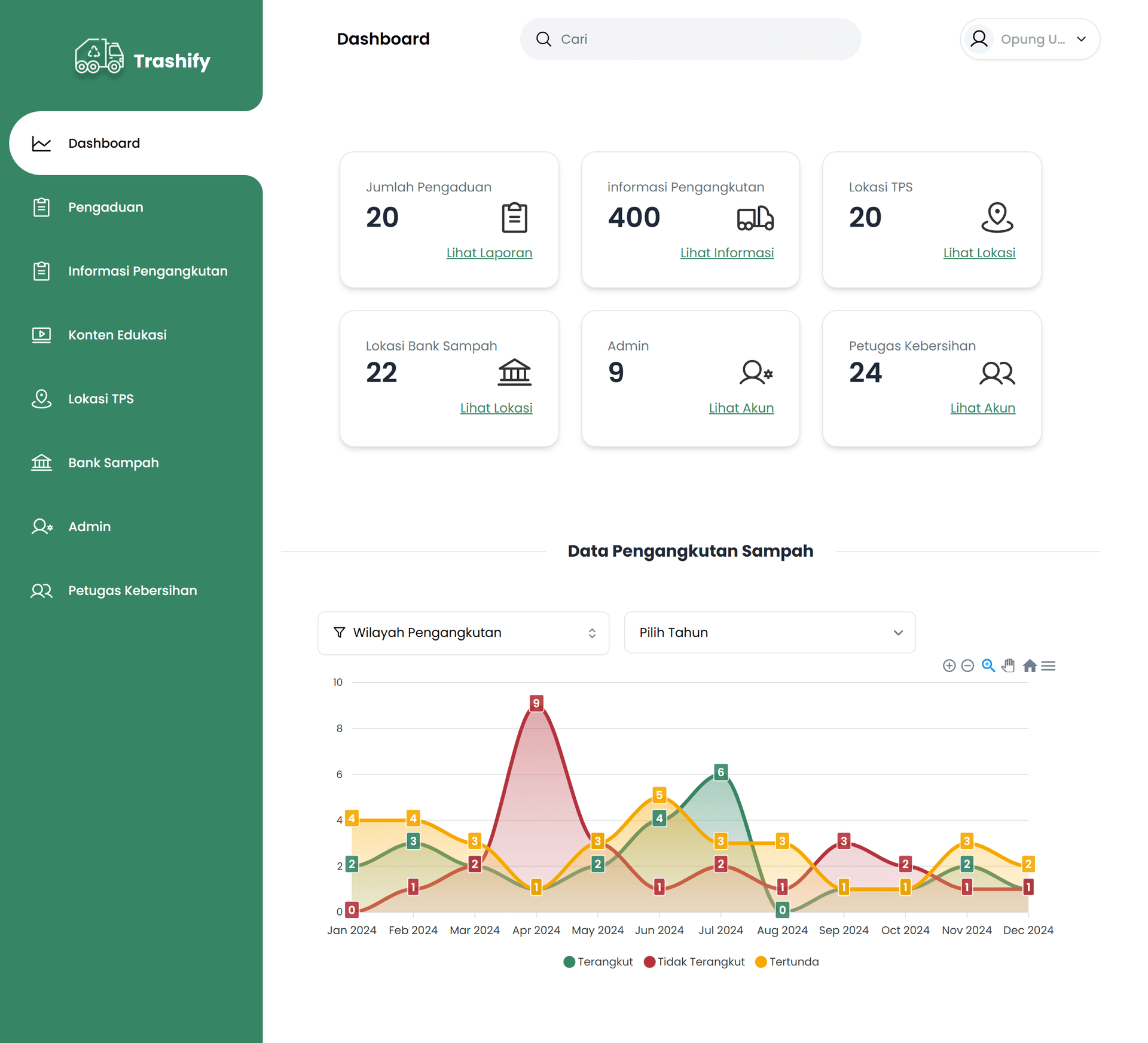
Task: Click the bank building icon in Lokasi Bank Sampah card
Action: [514, 373]
